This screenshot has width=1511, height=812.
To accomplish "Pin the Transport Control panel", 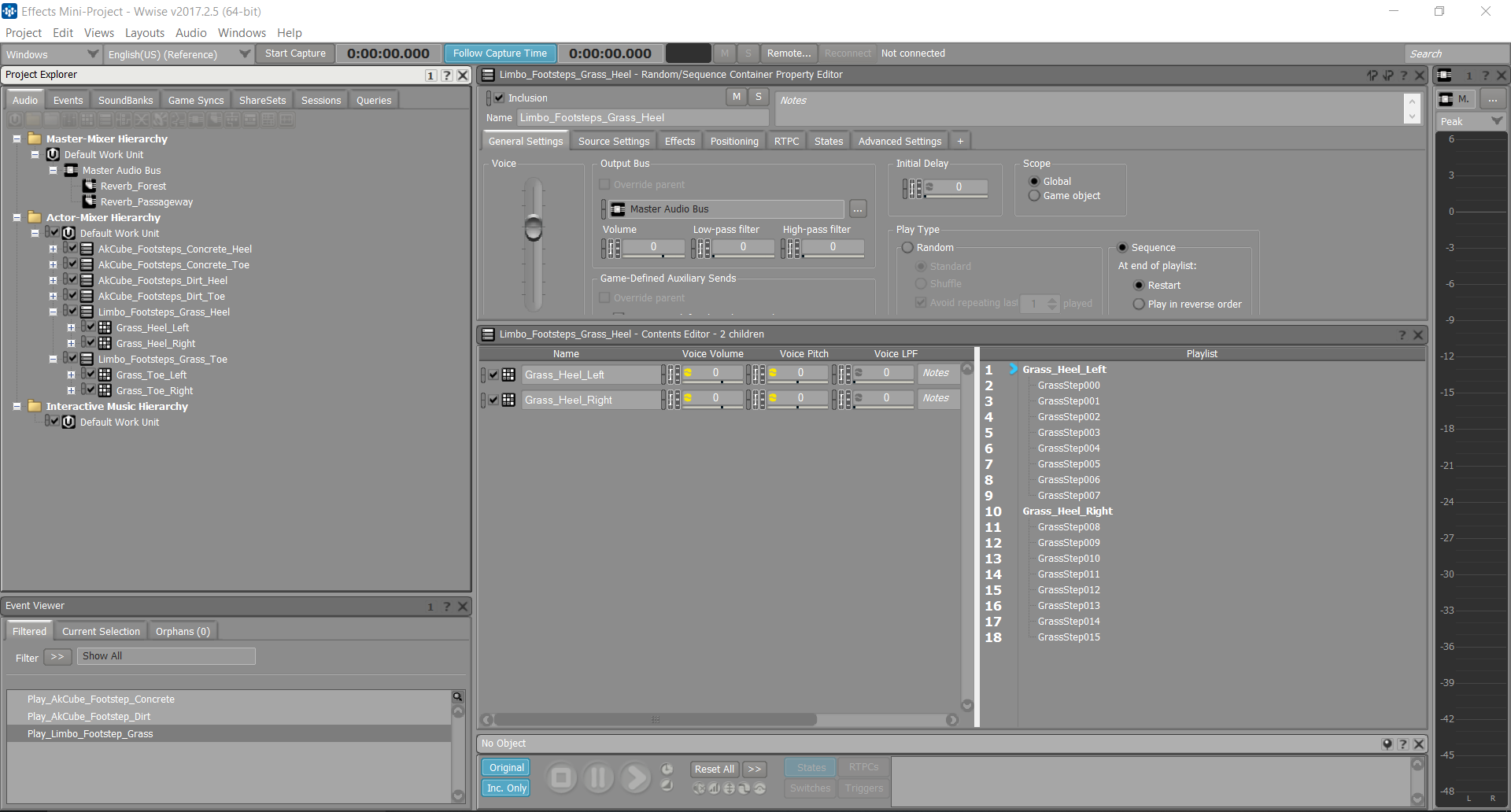I will click(1387, 744).
